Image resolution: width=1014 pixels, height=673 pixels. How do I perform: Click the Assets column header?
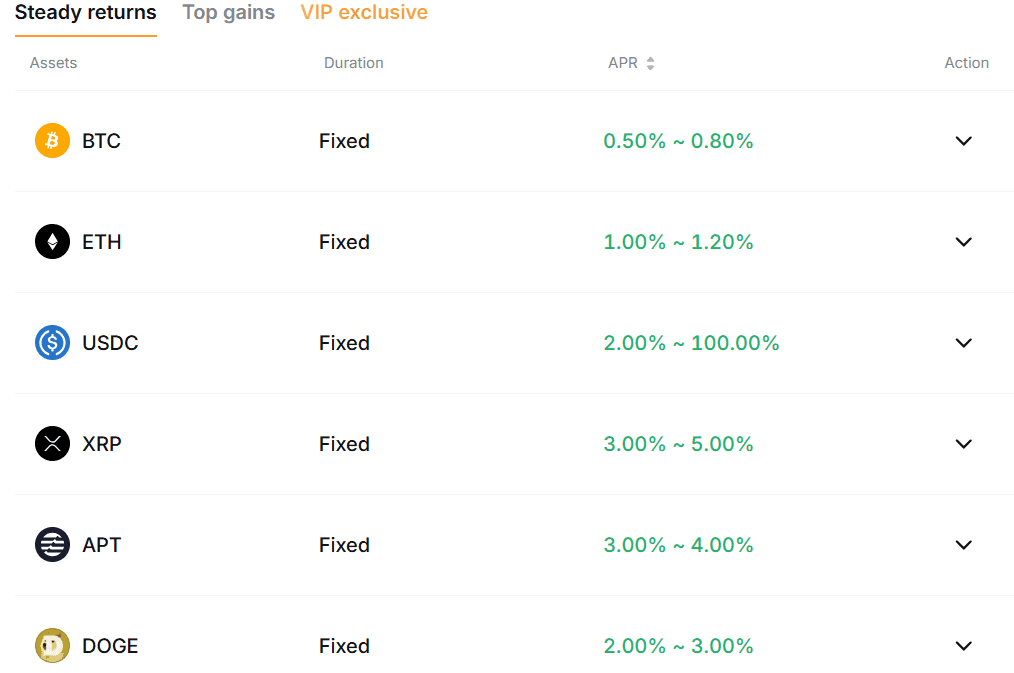tap(53, 63)
